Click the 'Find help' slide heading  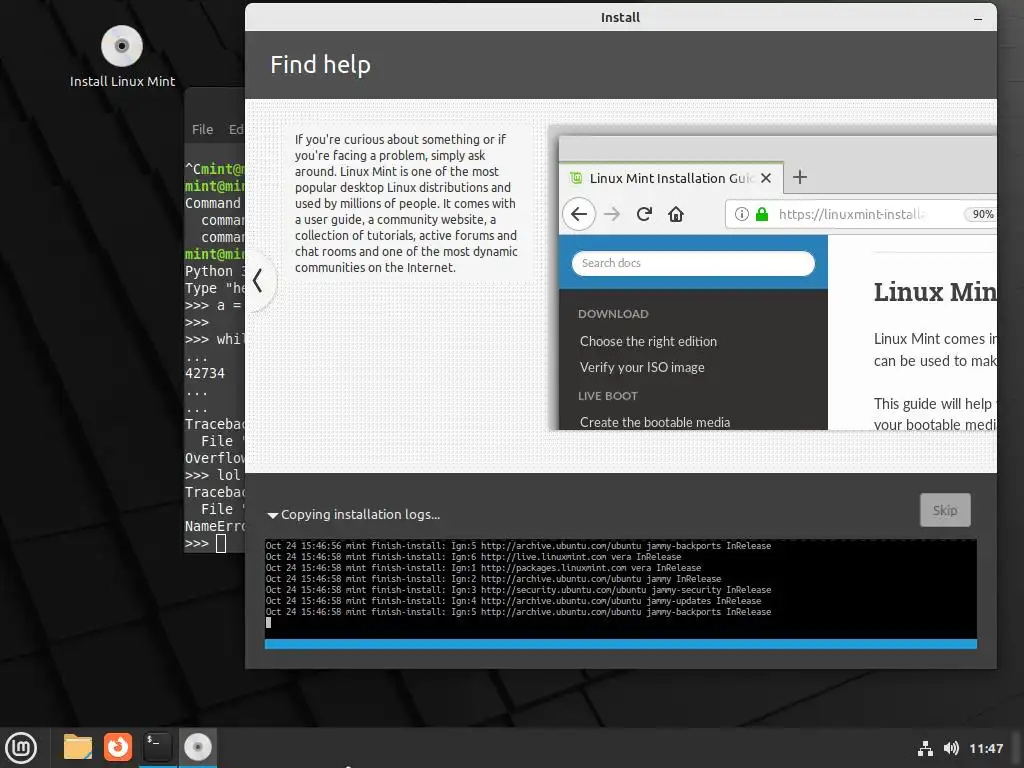[320, 65]
